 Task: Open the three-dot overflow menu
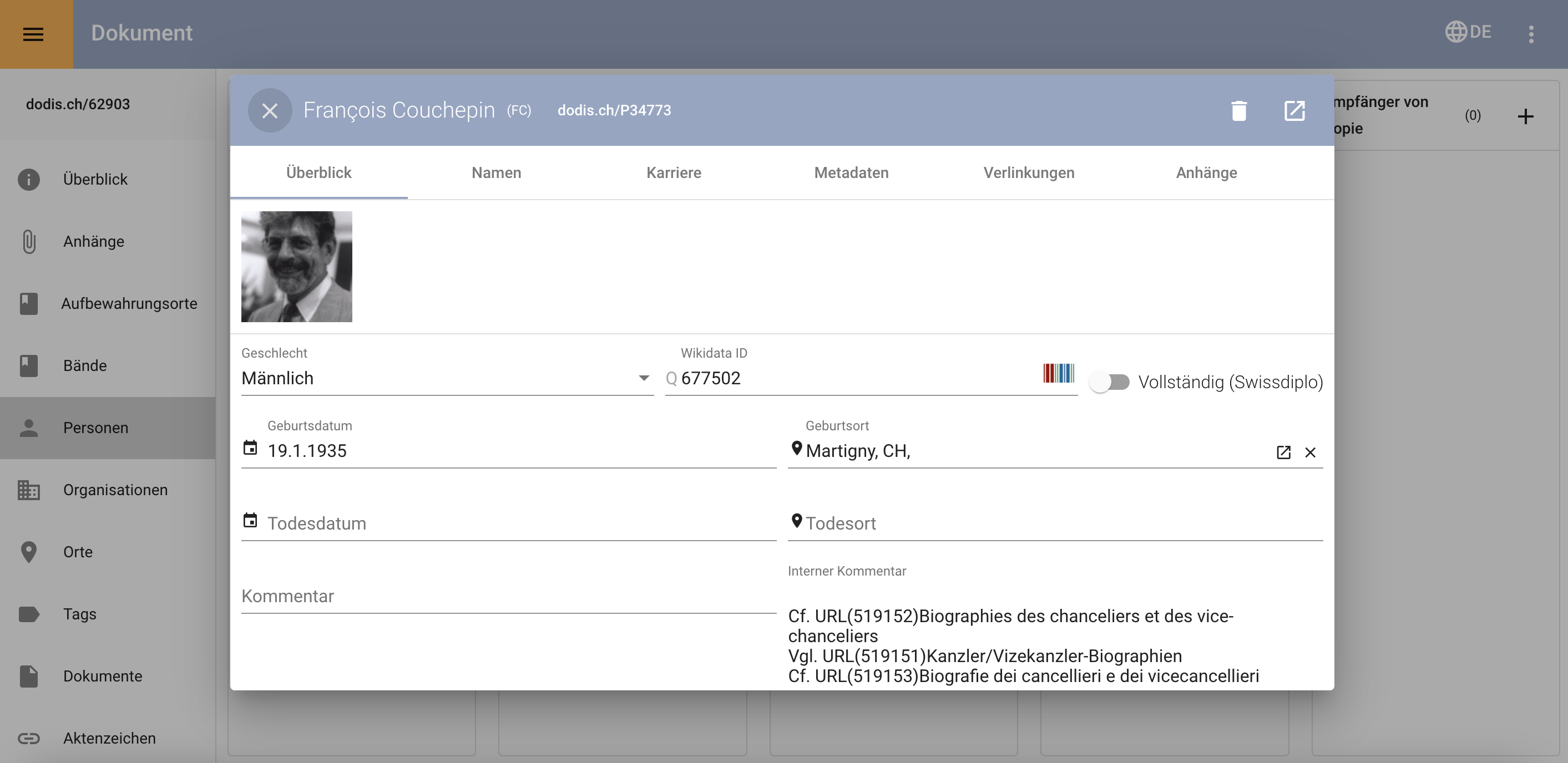pyautogui.click(x=1531, y=34)
